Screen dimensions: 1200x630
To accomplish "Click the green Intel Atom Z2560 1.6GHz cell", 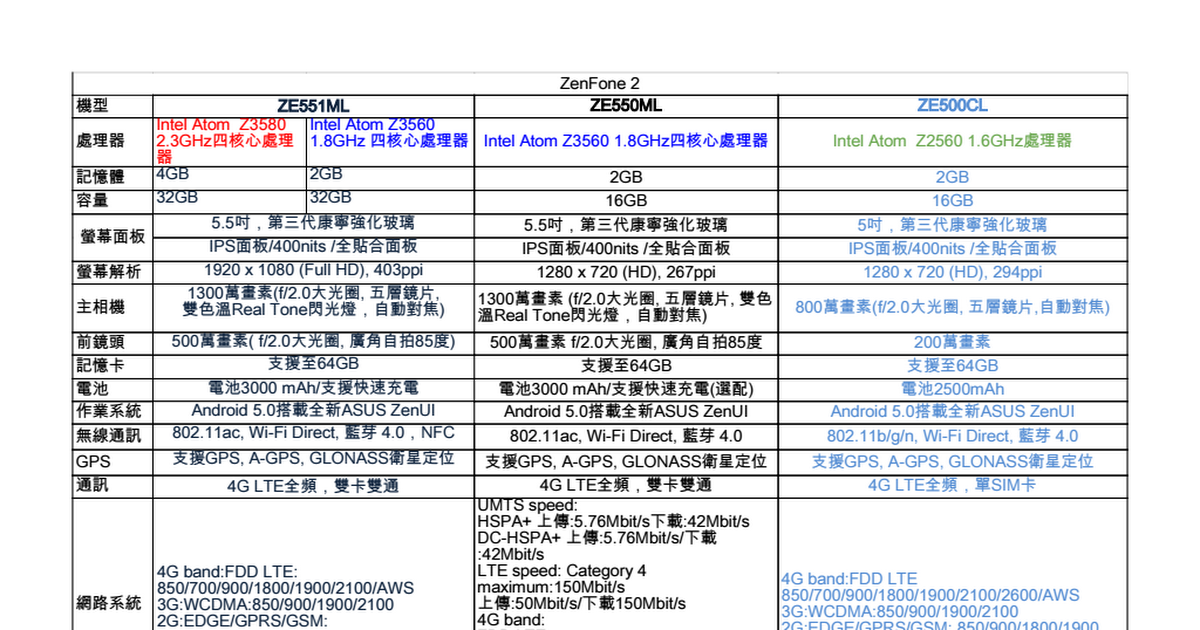I will pos(952,141).
